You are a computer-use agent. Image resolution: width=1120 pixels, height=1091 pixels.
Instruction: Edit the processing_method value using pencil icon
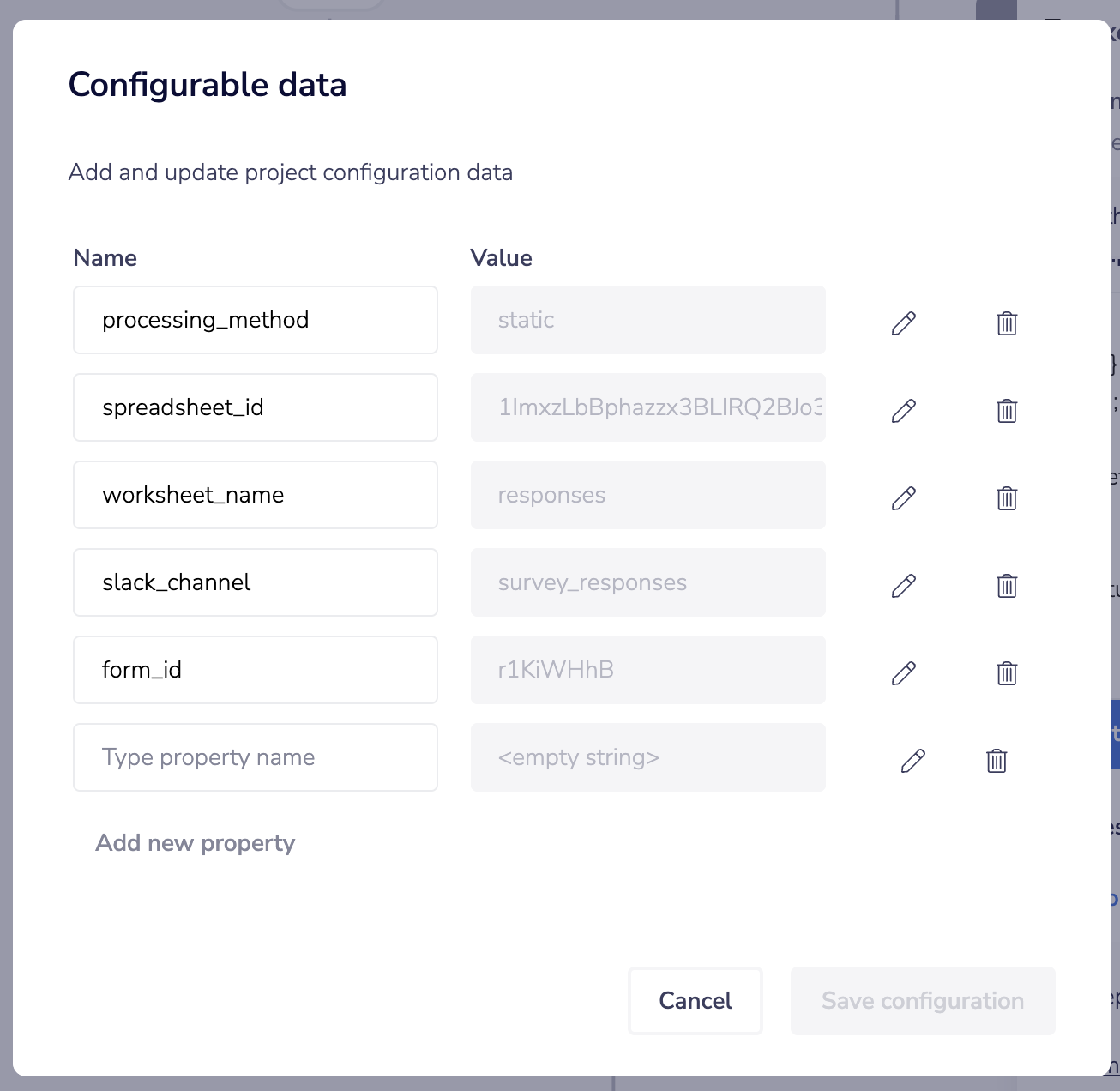904,323
